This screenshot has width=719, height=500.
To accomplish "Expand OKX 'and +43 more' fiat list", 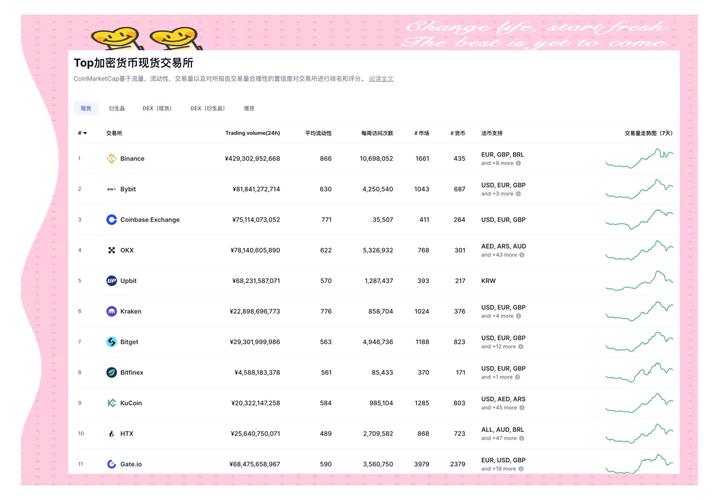I will [x=499, y=255].
